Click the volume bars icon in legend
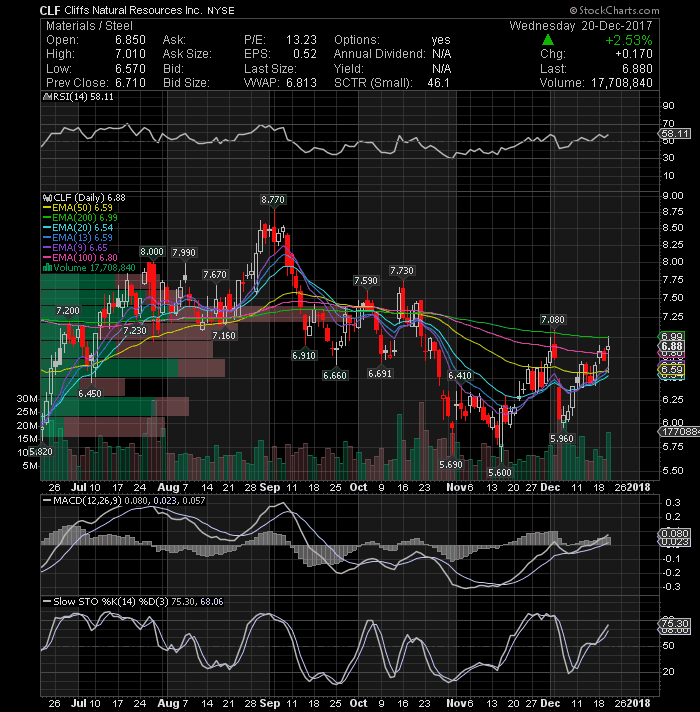700x712 pixels. 47,268
